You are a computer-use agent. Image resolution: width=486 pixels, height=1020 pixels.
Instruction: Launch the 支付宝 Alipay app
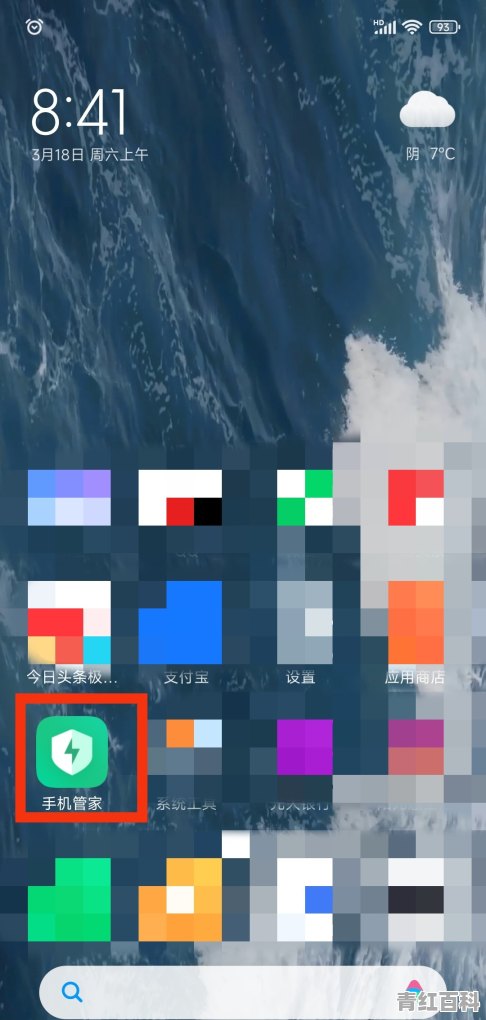point(180,623)
